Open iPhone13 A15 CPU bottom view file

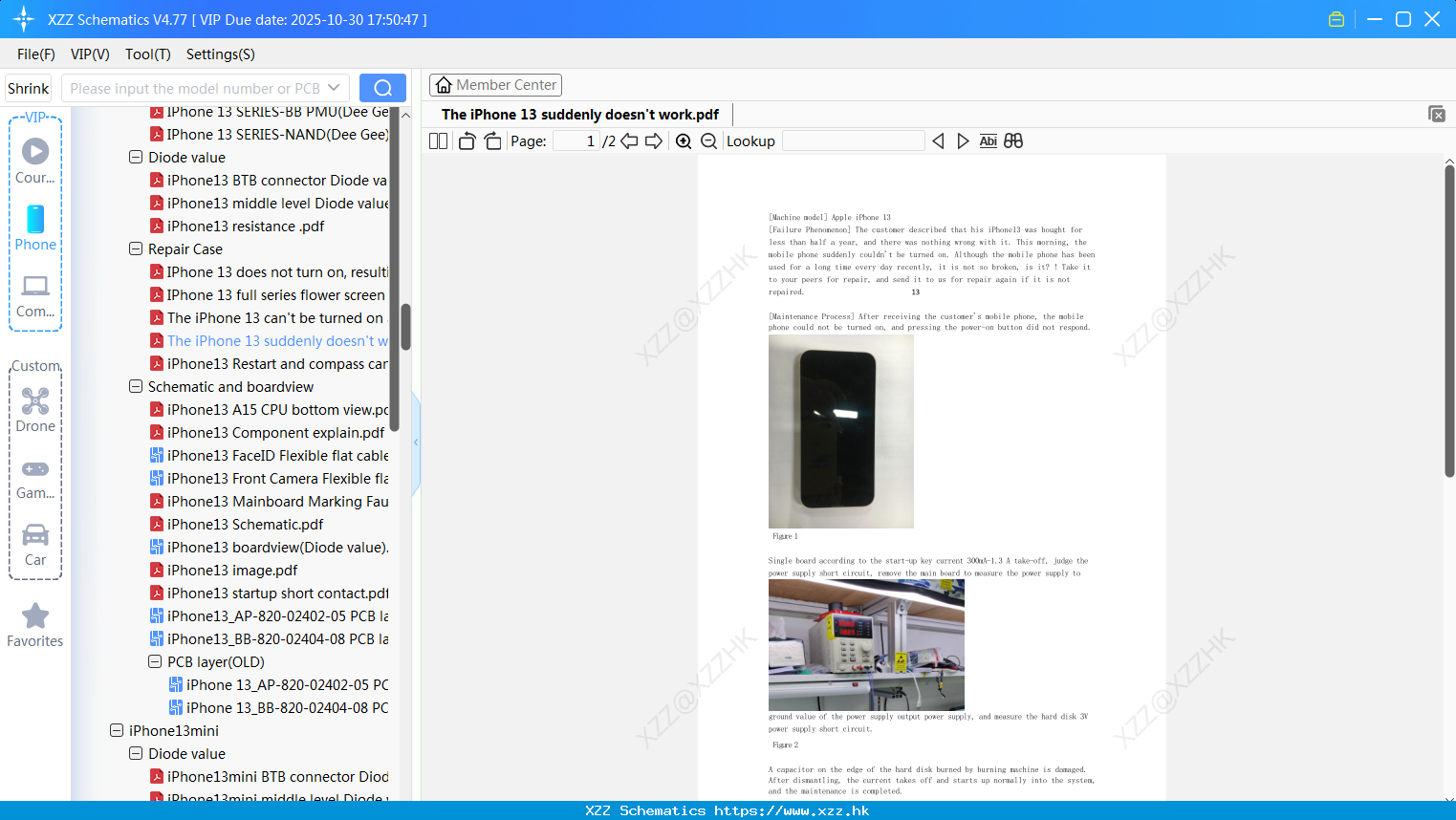[x=269, y=409]
